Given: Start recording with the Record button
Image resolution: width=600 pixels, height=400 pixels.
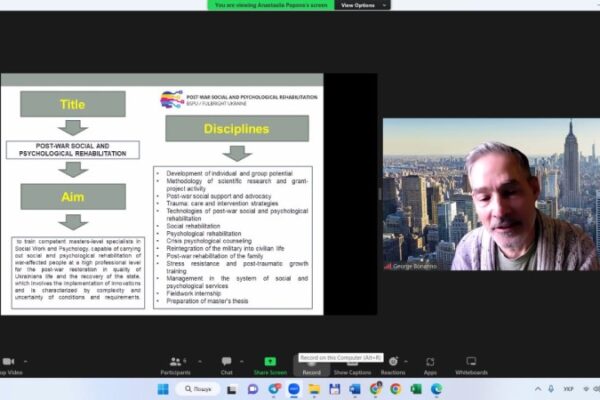Looking at the screenshot, I should pos(312,364).
